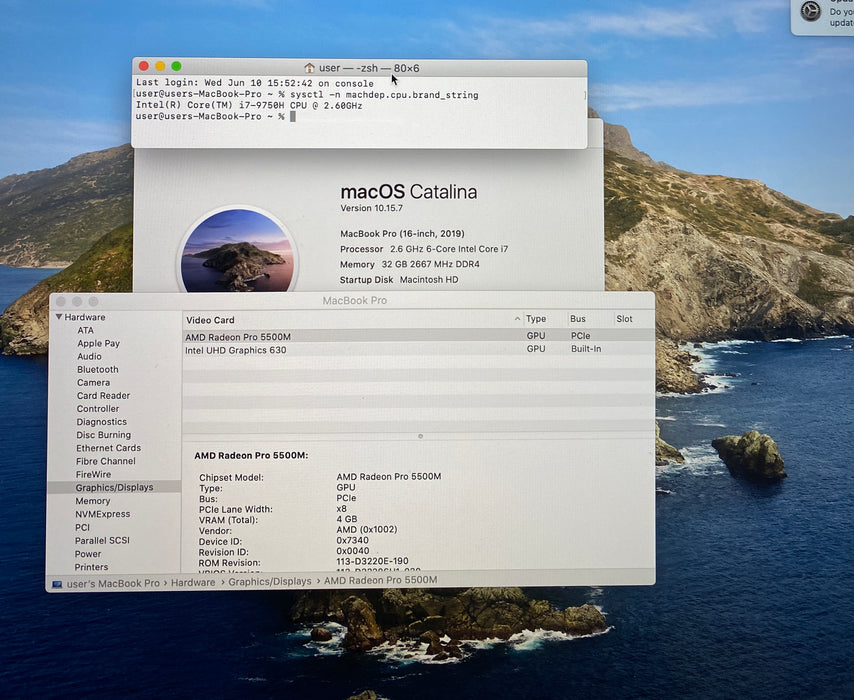Image resolution: width=854 pixels, height=700 pixels.
Task: Click MacBook Pro (16-inch, 2019) model text
Action: tap(402, 234)
